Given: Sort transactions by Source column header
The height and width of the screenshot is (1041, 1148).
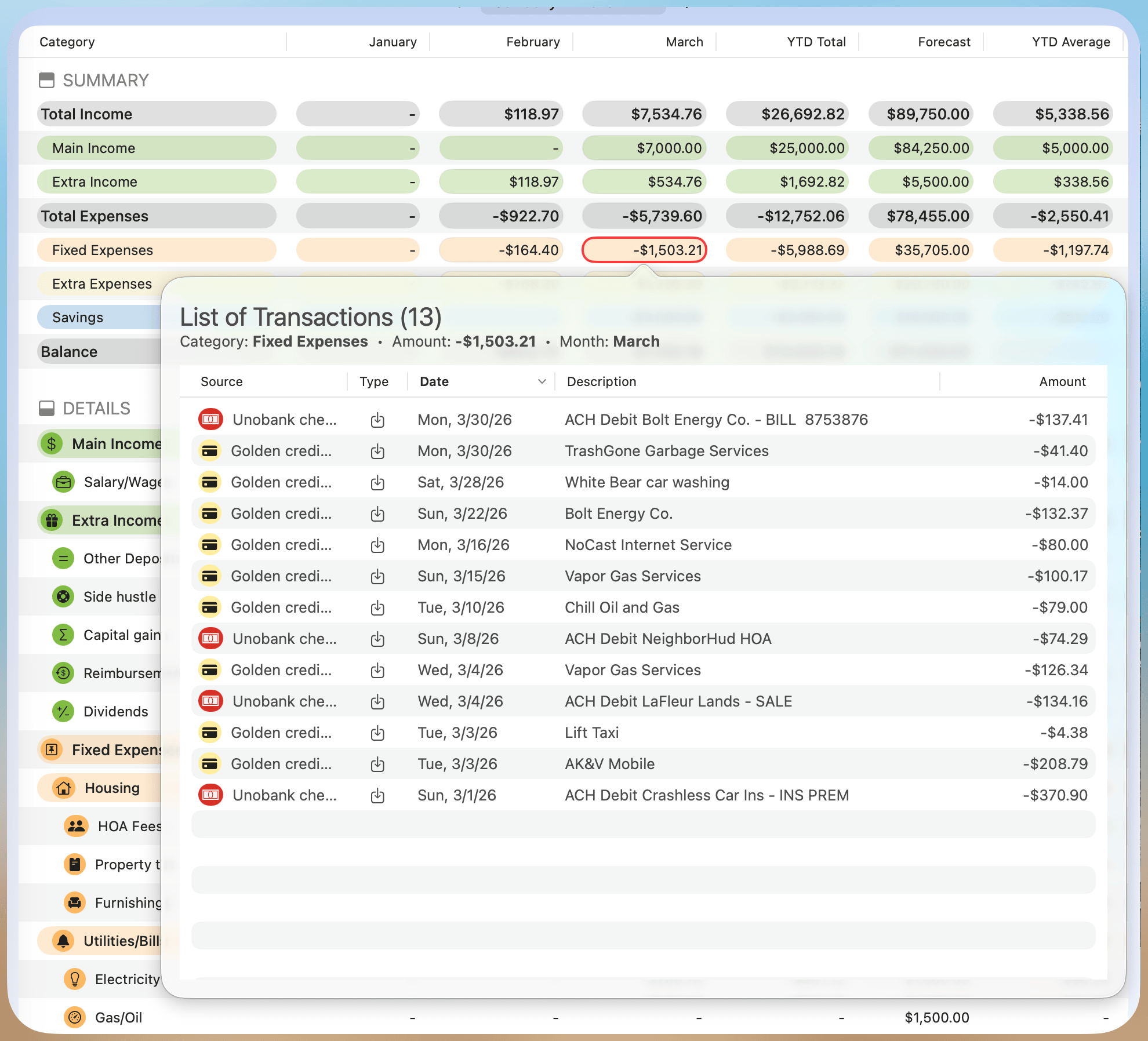Looking at the screenshot, I should point(221,381).
